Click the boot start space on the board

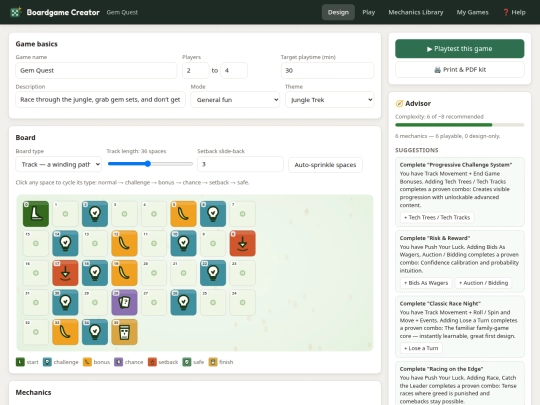click(36, 214)
